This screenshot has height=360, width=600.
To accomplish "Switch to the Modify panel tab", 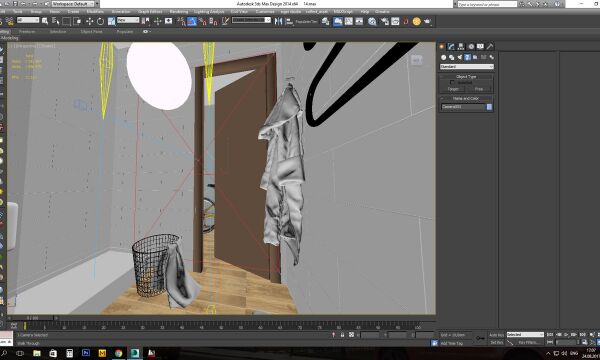I will (x=452, y=46).
